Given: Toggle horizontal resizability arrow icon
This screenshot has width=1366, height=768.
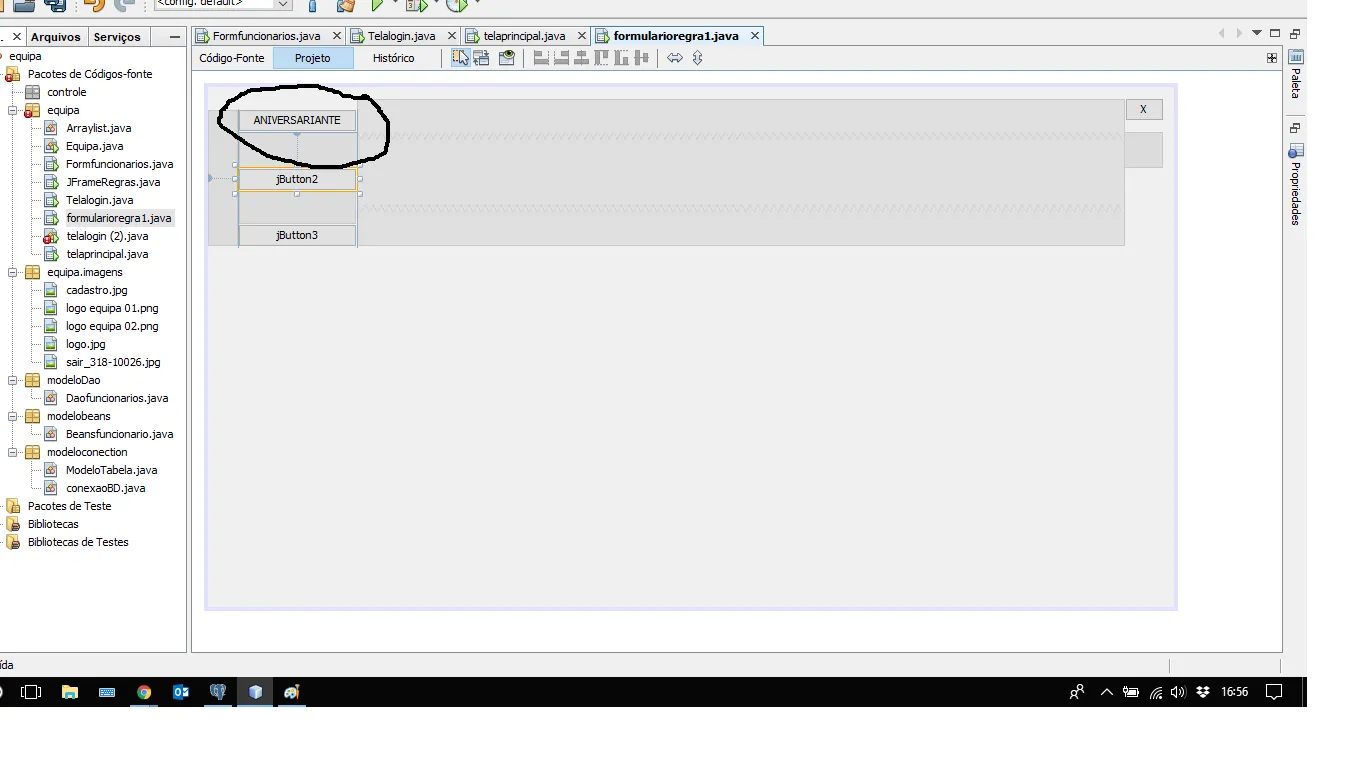Looking at the screenshot, I should 675,58.
